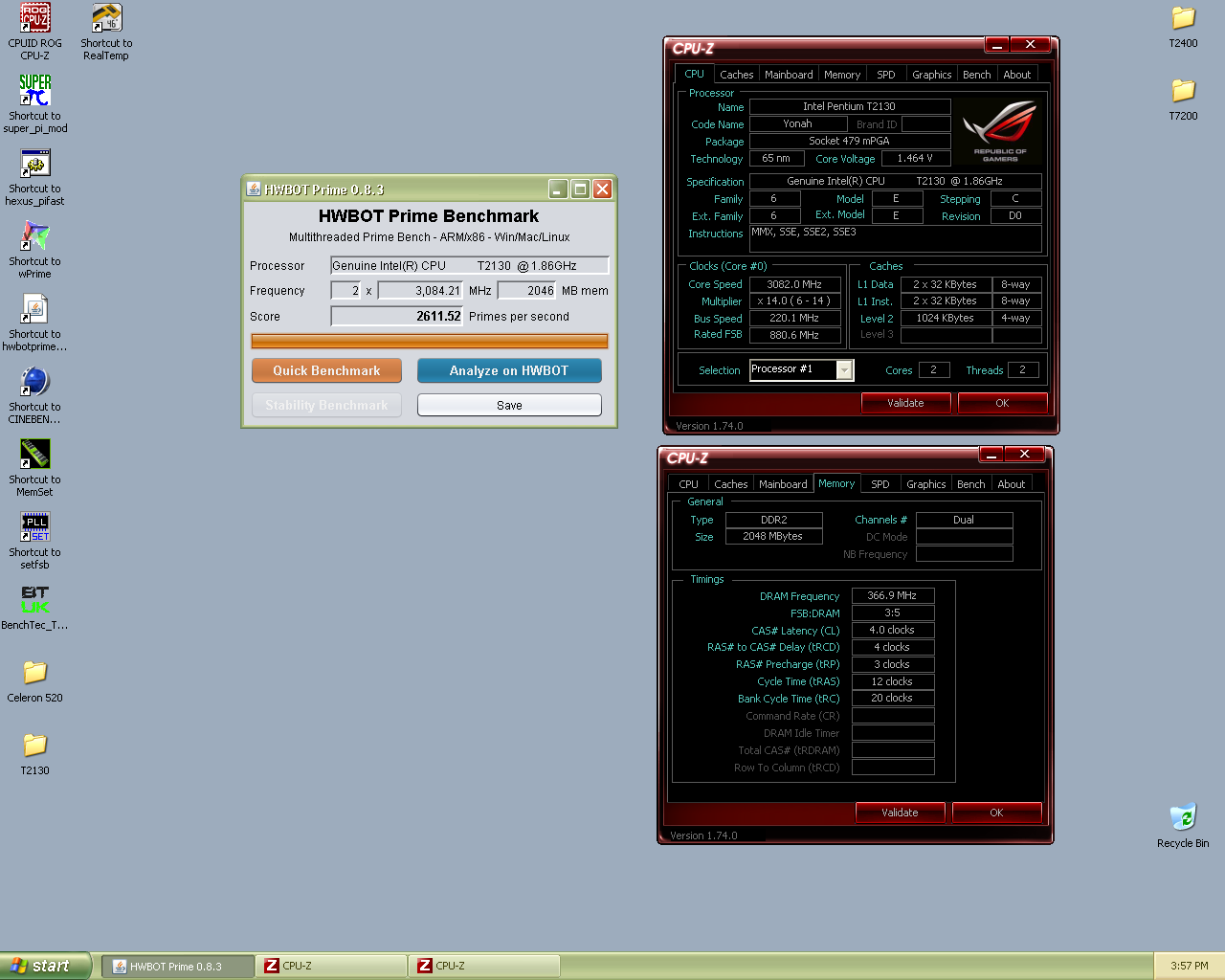Select the first CPU-Z taskbar button
This screenshot has width=1225, height=980.
[x=331, y=967]
